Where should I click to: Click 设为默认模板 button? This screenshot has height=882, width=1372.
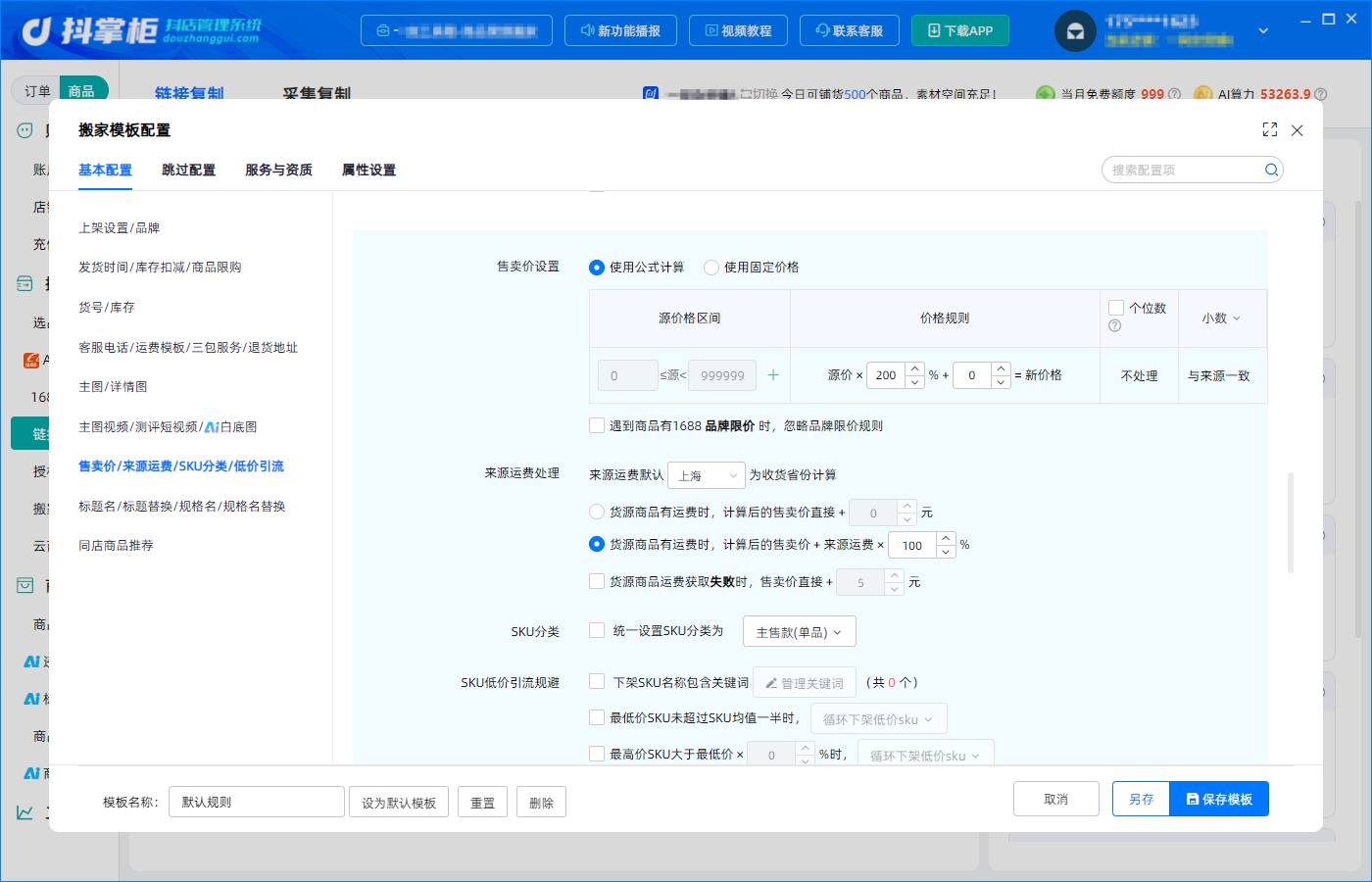399,802
